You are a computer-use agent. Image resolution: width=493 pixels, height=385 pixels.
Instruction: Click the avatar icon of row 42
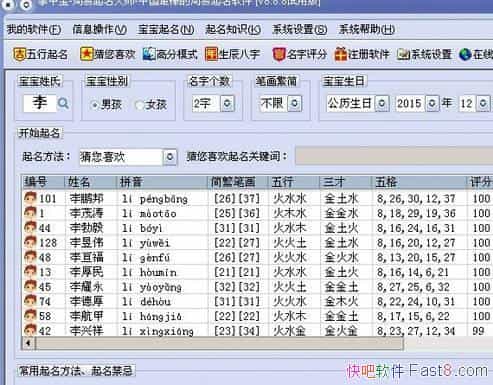pos(30,330)
